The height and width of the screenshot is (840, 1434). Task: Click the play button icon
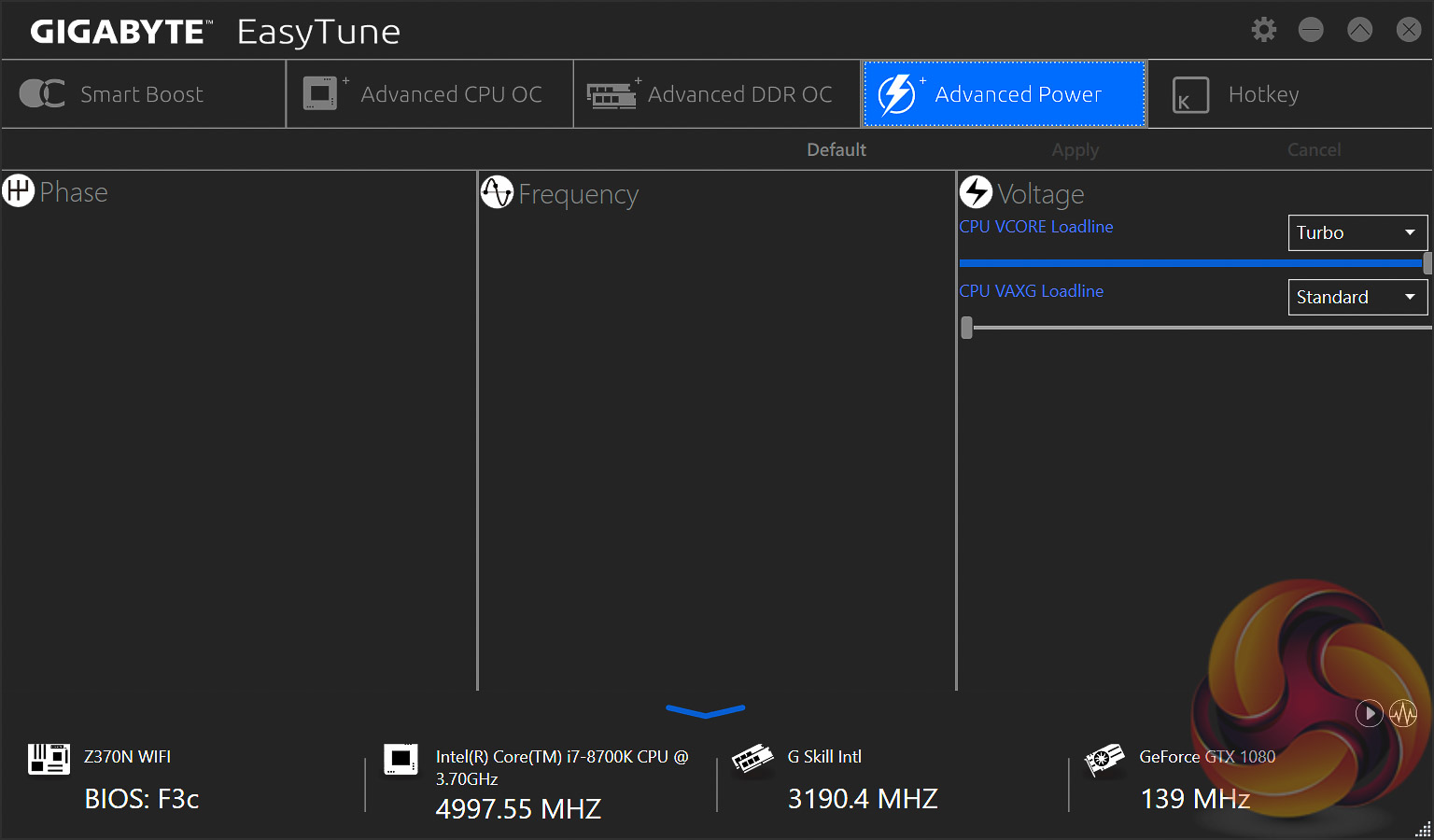tap(1369, 714)
